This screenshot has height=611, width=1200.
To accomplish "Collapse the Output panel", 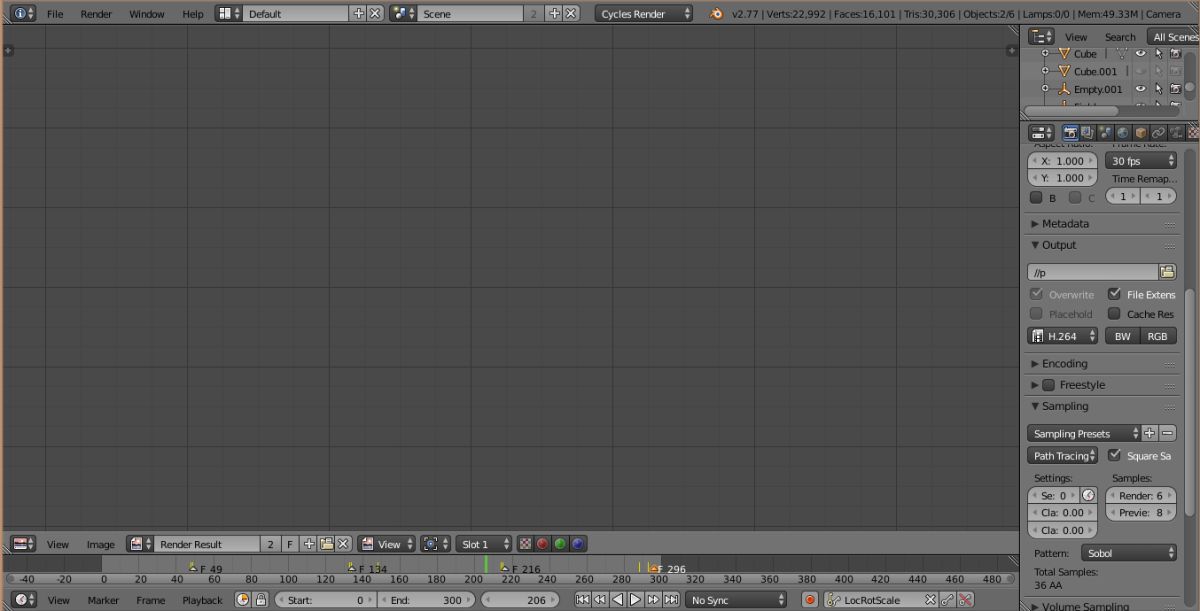I will (x=1054, y=245).
